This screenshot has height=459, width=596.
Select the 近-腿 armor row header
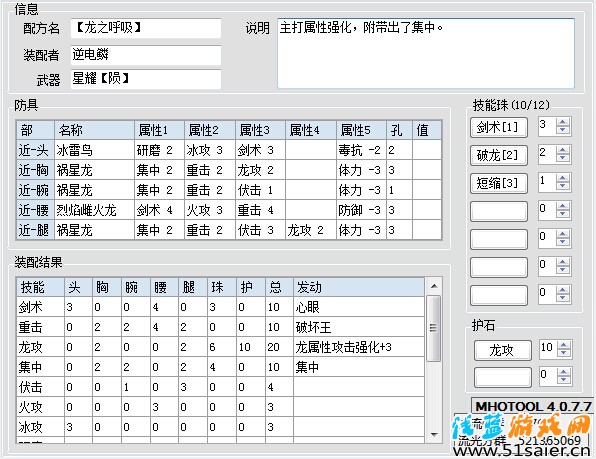point(35,230)
